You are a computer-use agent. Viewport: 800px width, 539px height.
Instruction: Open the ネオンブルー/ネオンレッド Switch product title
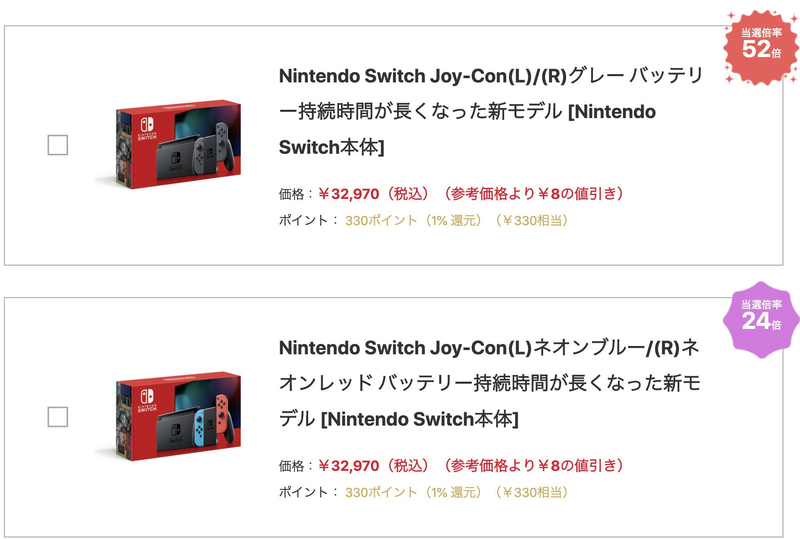tap(490, 383)
